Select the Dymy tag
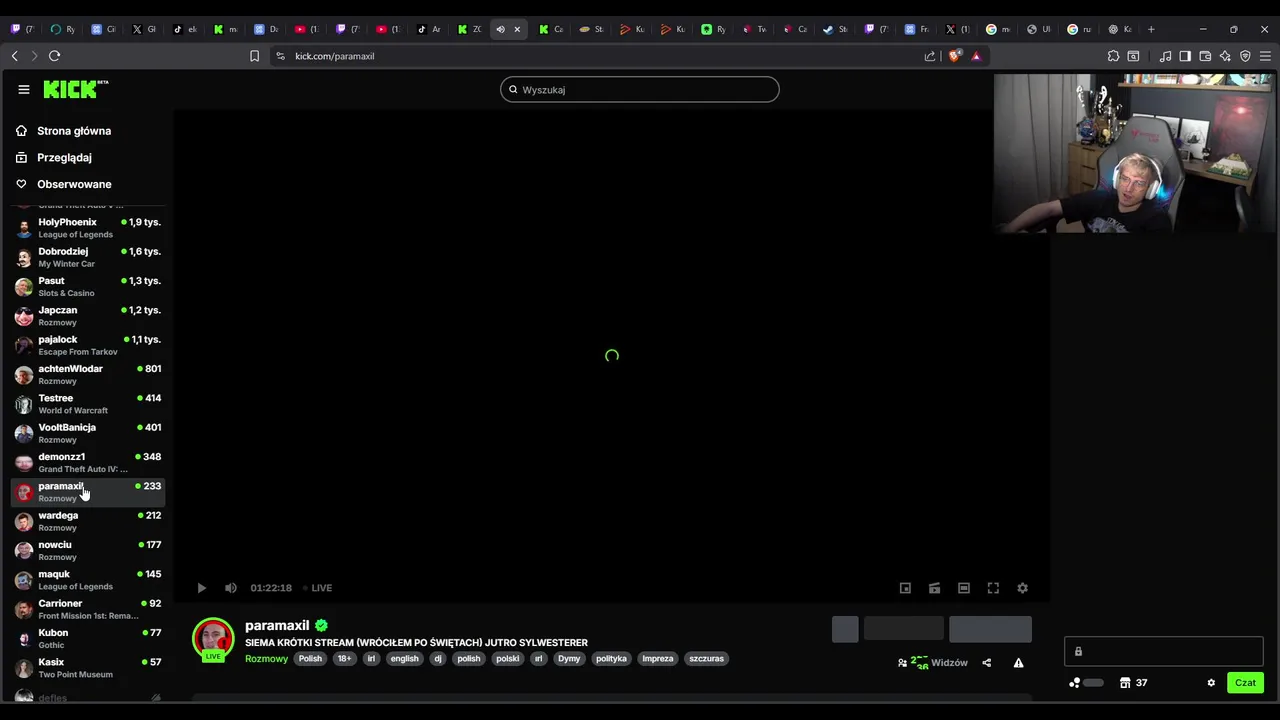 569,659
